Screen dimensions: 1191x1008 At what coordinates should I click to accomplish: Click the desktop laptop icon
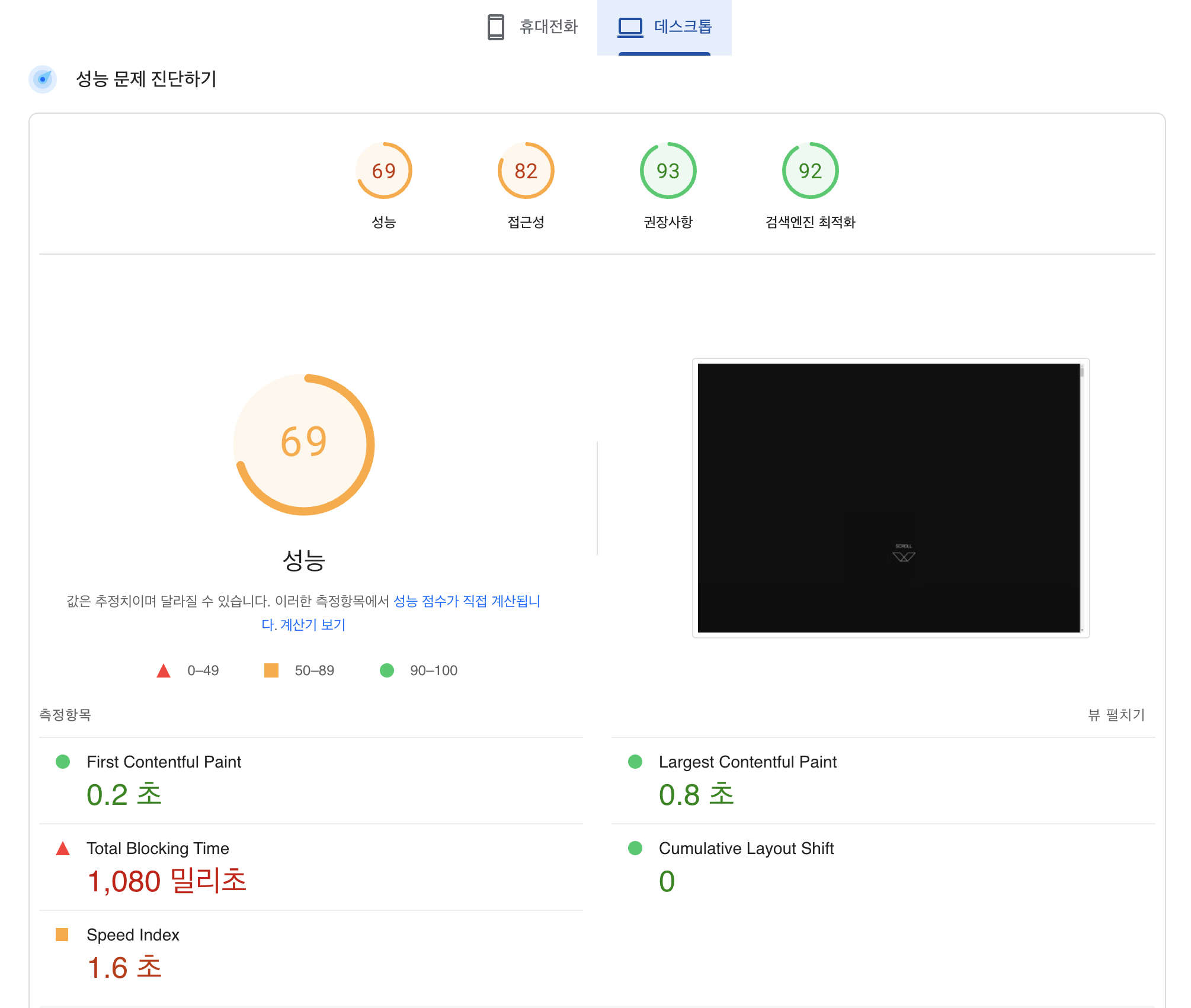630,27
